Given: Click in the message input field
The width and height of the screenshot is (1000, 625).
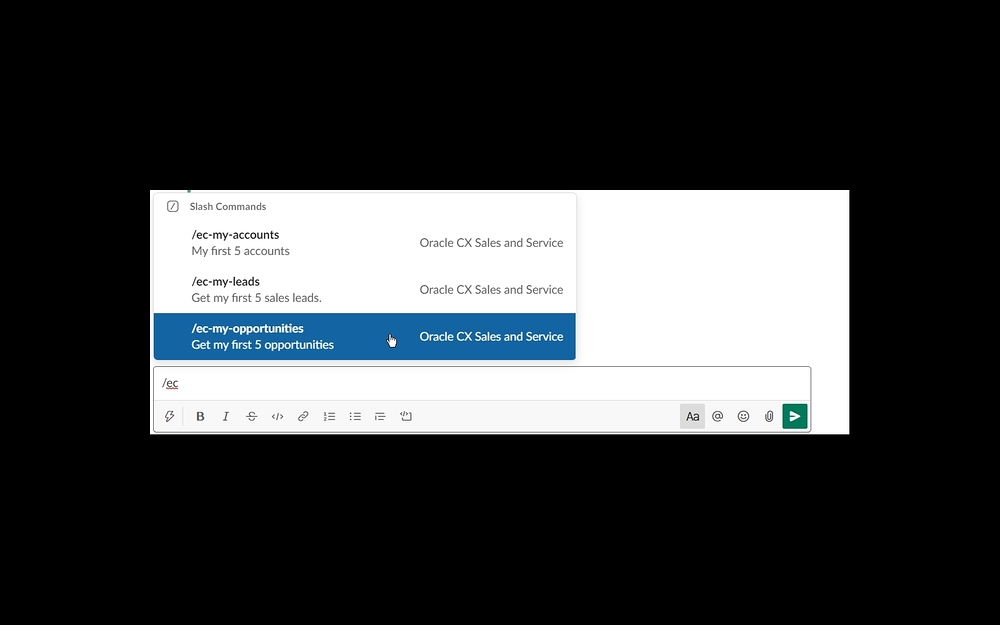Looking at the screenshot, I should click(482, 383).
